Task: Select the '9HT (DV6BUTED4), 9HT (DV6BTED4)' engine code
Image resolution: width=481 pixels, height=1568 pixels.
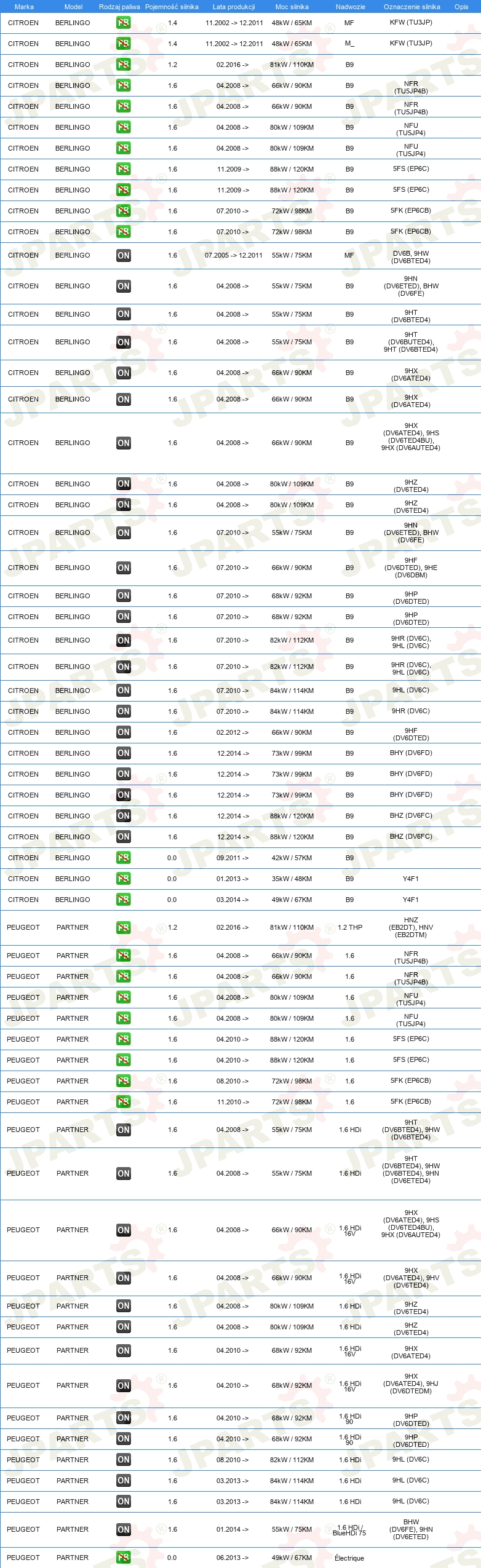Action: [x=411, y=342]
